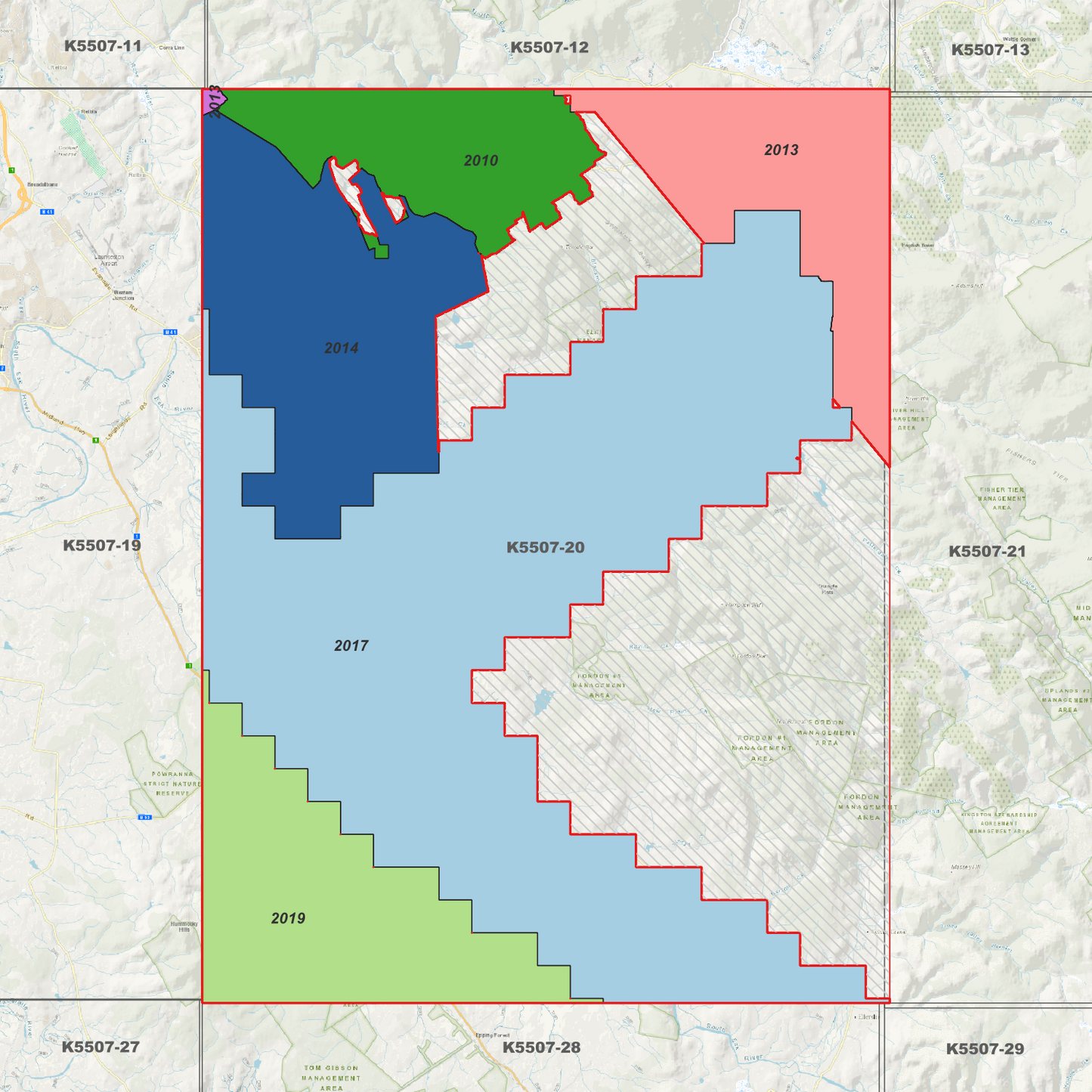Select the dark blue 2014 region
The width and height of the screenshot is (1092, 1092).
coord(341,348)
